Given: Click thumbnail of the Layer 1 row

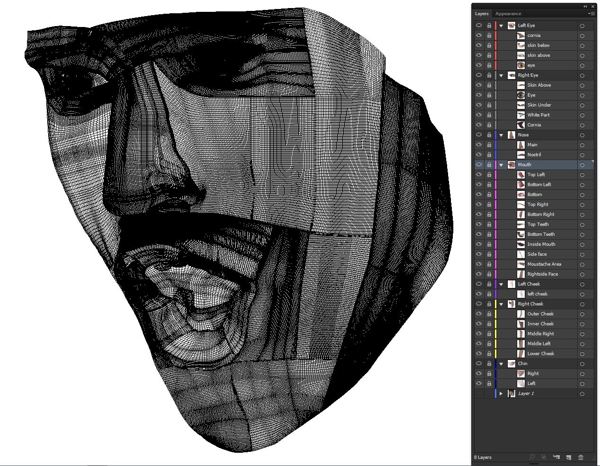Looking at the screenshot, I should click(x=512, y=394).
